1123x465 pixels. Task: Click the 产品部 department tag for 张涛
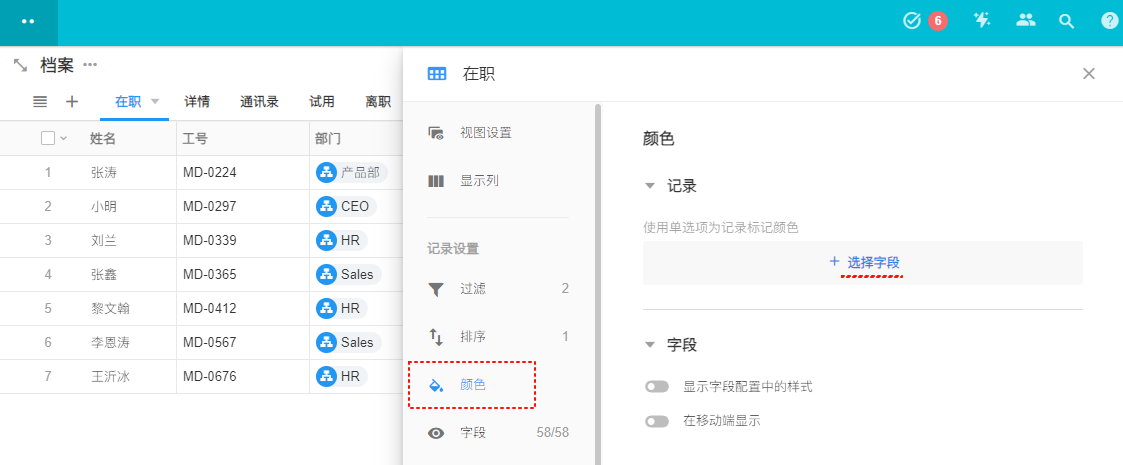point(349,172)
